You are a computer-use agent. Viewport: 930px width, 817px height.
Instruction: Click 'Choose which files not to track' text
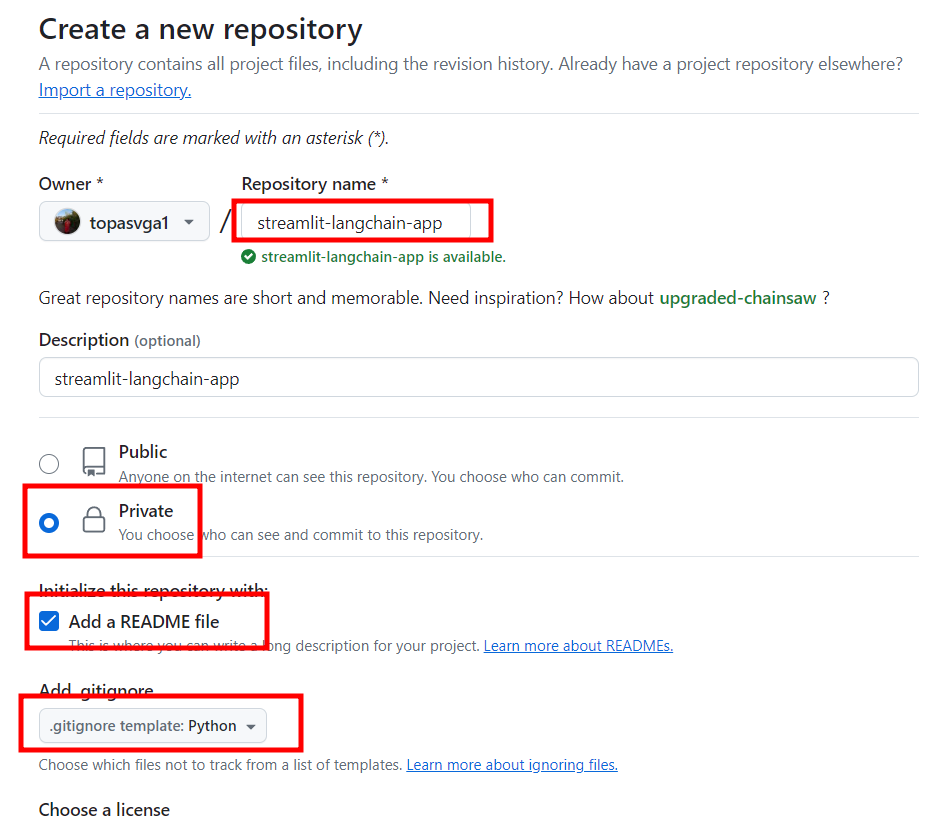(x=220, y=765)
